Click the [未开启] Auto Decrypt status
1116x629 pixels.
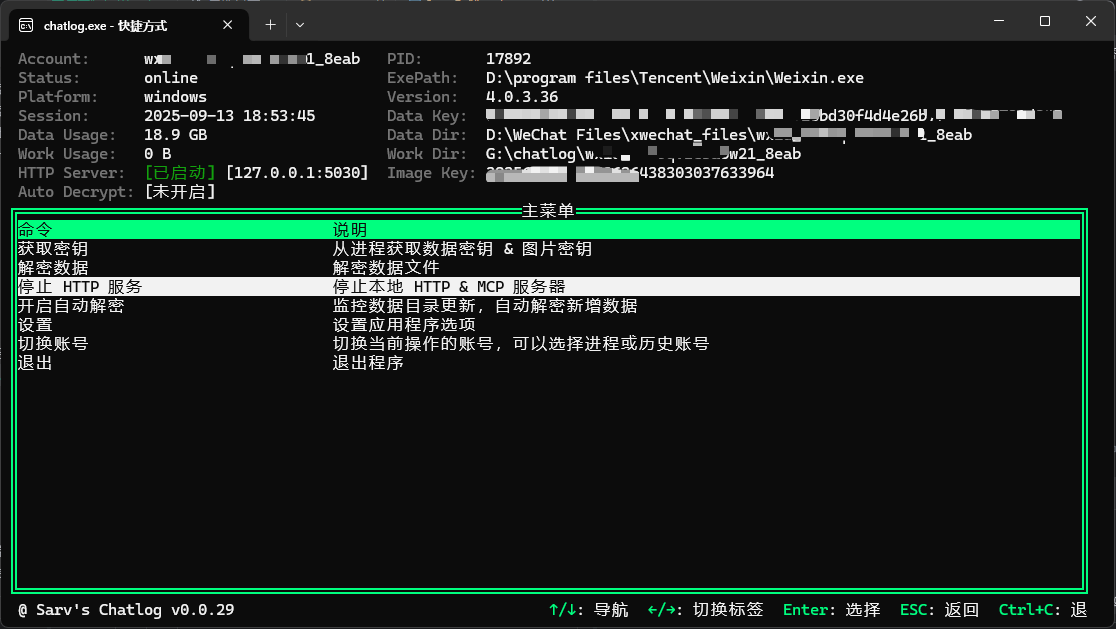tap(180, 192)
